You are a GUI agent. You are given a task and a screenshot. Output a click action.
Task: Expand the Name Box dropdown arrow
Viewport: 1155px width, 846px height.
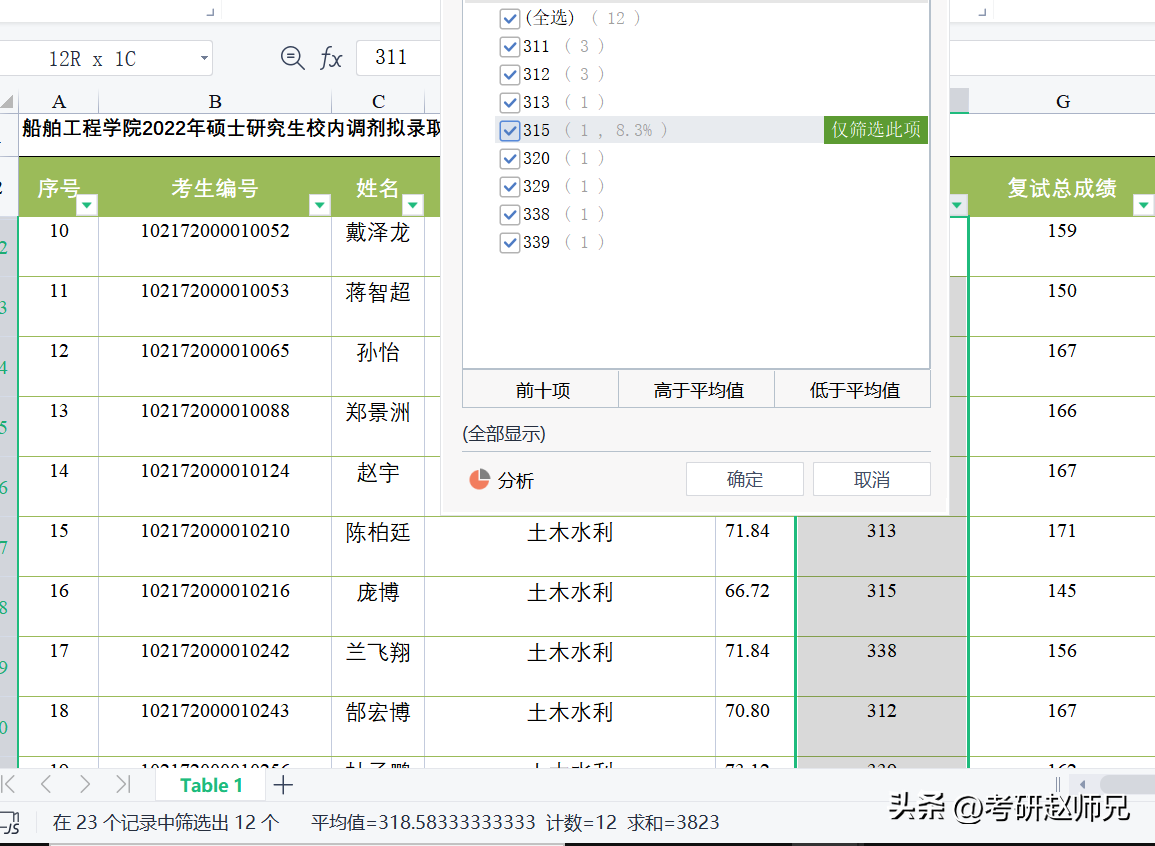tap(204, 58)
